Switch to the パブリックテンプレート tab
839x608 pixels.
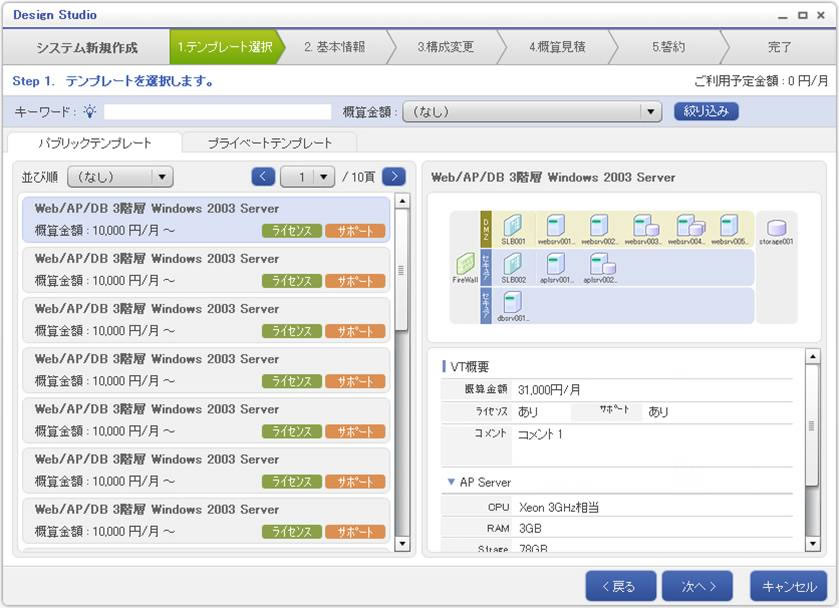(x=94, y=143)
